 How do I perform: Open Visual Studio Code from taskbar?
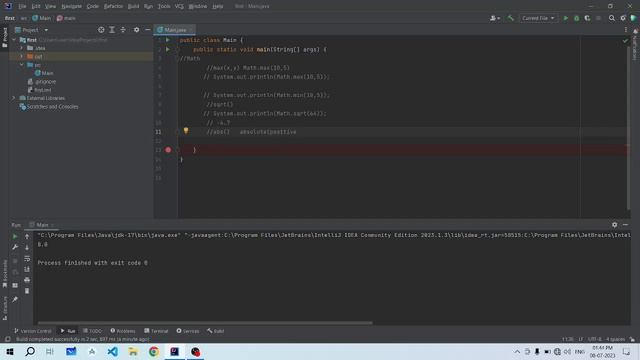point(113,351)
